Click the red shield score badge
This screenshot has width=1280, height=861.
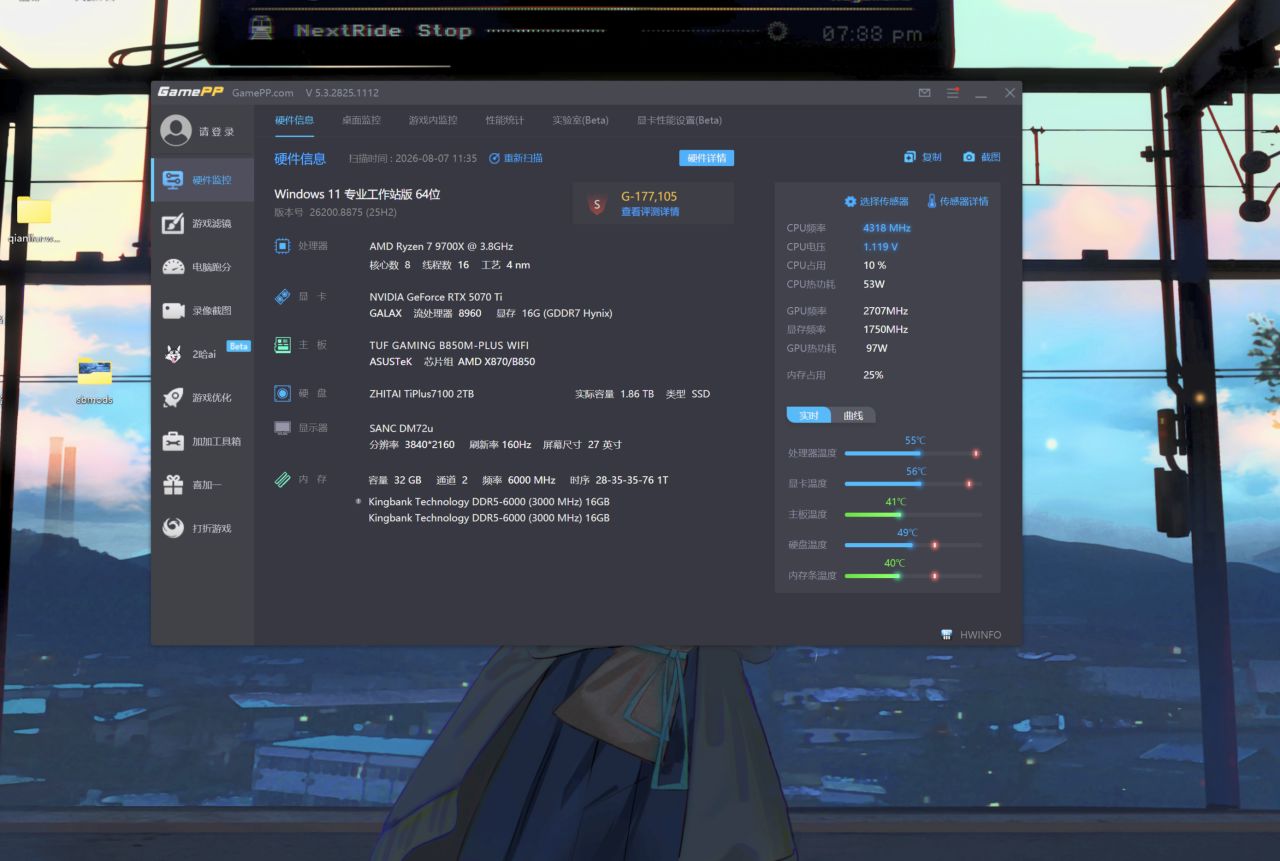click(597, 204)
